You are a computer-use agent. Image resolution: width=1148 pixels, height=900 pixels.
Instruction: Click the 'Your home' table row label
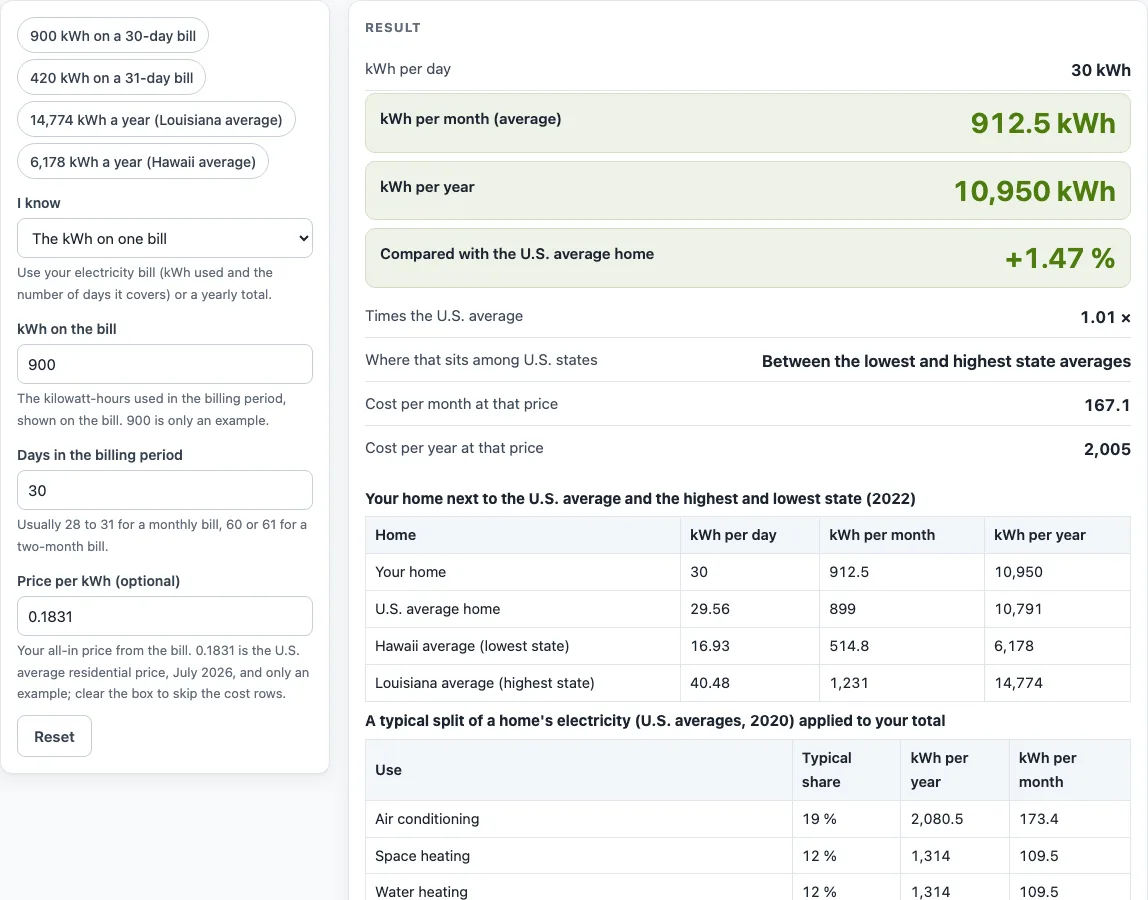point(410,572)
